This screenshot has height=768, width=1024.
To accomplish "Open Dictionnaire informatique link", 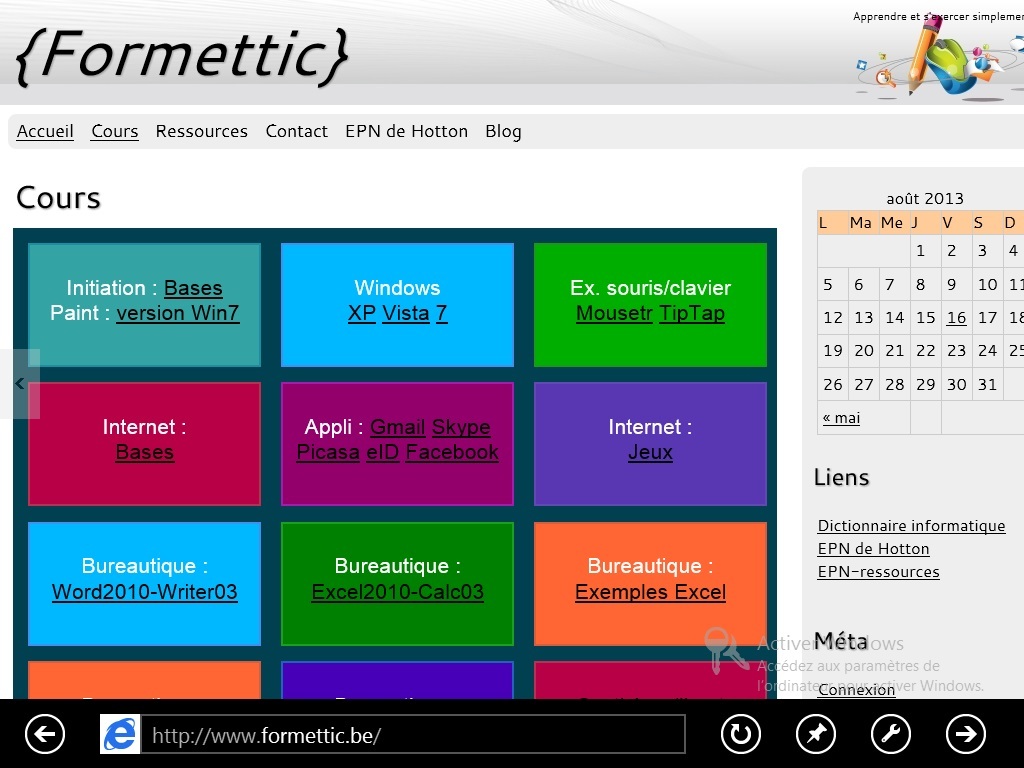I will (x=912, y=526).
